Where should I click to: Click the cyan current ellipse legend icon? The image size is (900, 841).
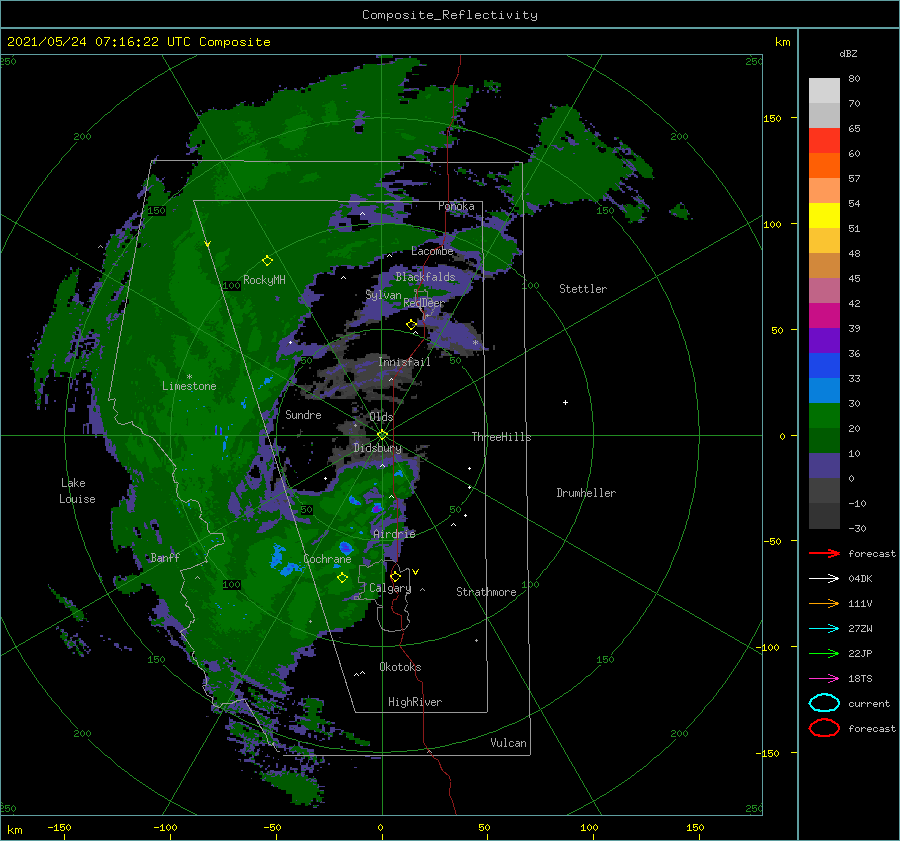(x=824, y=703)
